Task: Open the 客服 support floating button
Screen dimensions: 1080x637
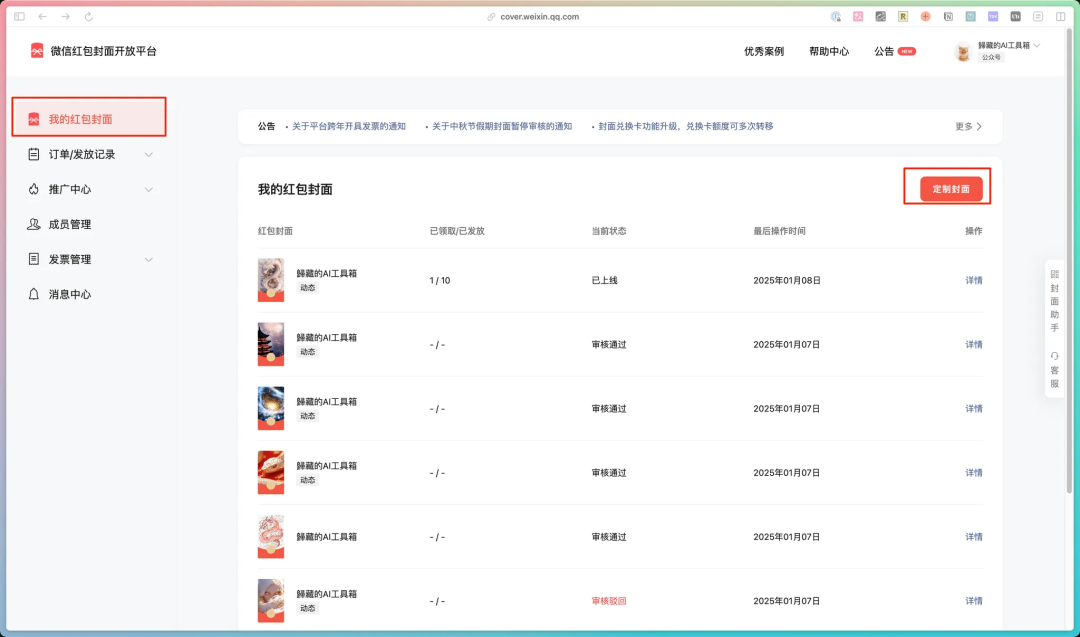Action: [x=1055, y=370]
